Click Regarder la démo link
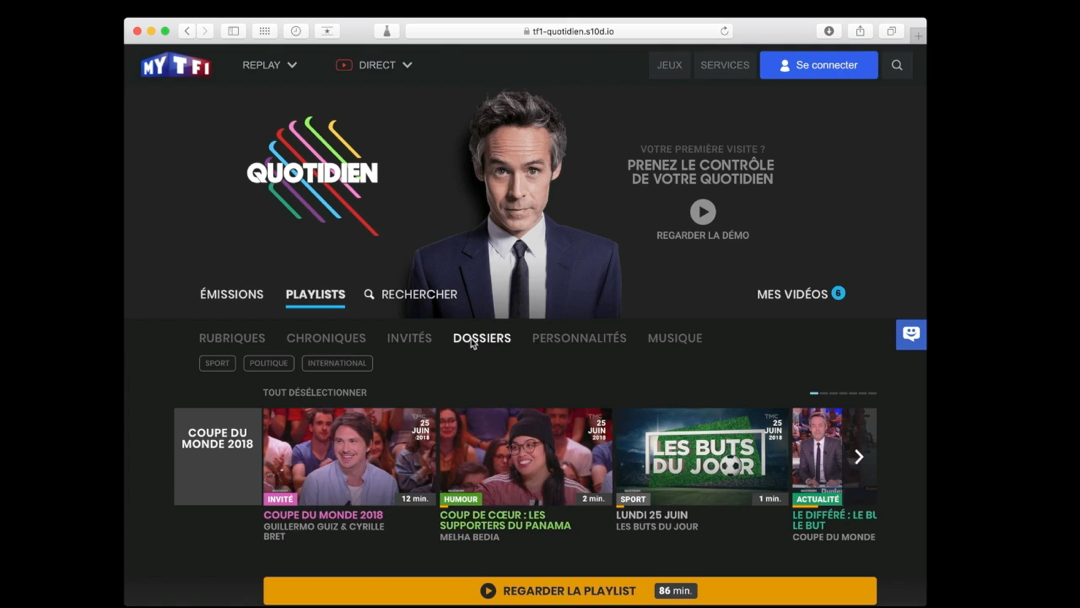The image size is (1080, 608). 703,235
